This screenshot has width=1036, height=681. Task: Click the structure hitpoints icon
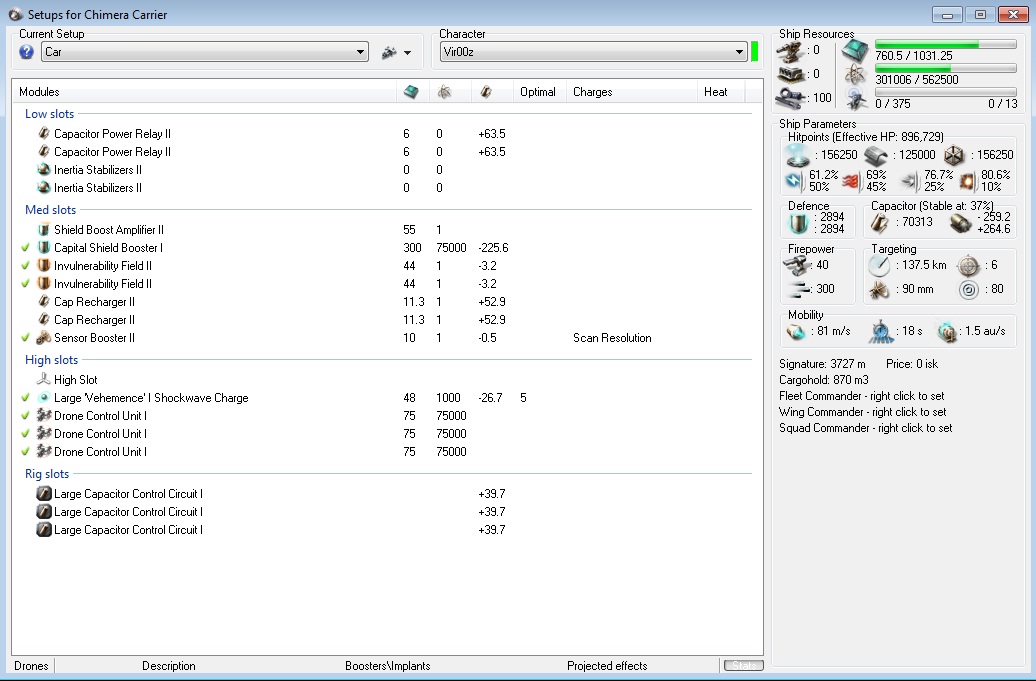[953, 156]
